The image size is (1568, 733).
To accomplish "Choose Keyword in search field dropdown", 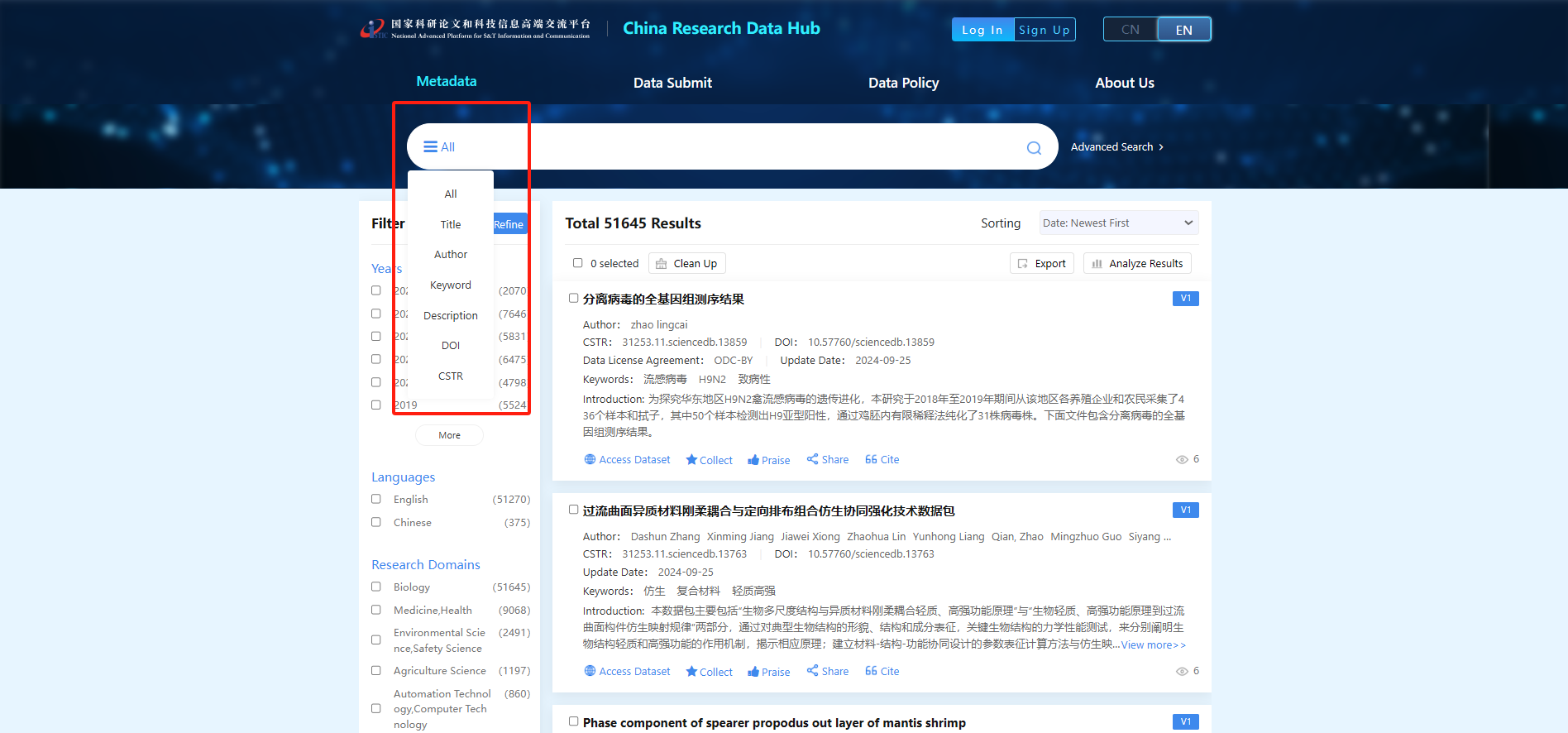I will point(451,285).
